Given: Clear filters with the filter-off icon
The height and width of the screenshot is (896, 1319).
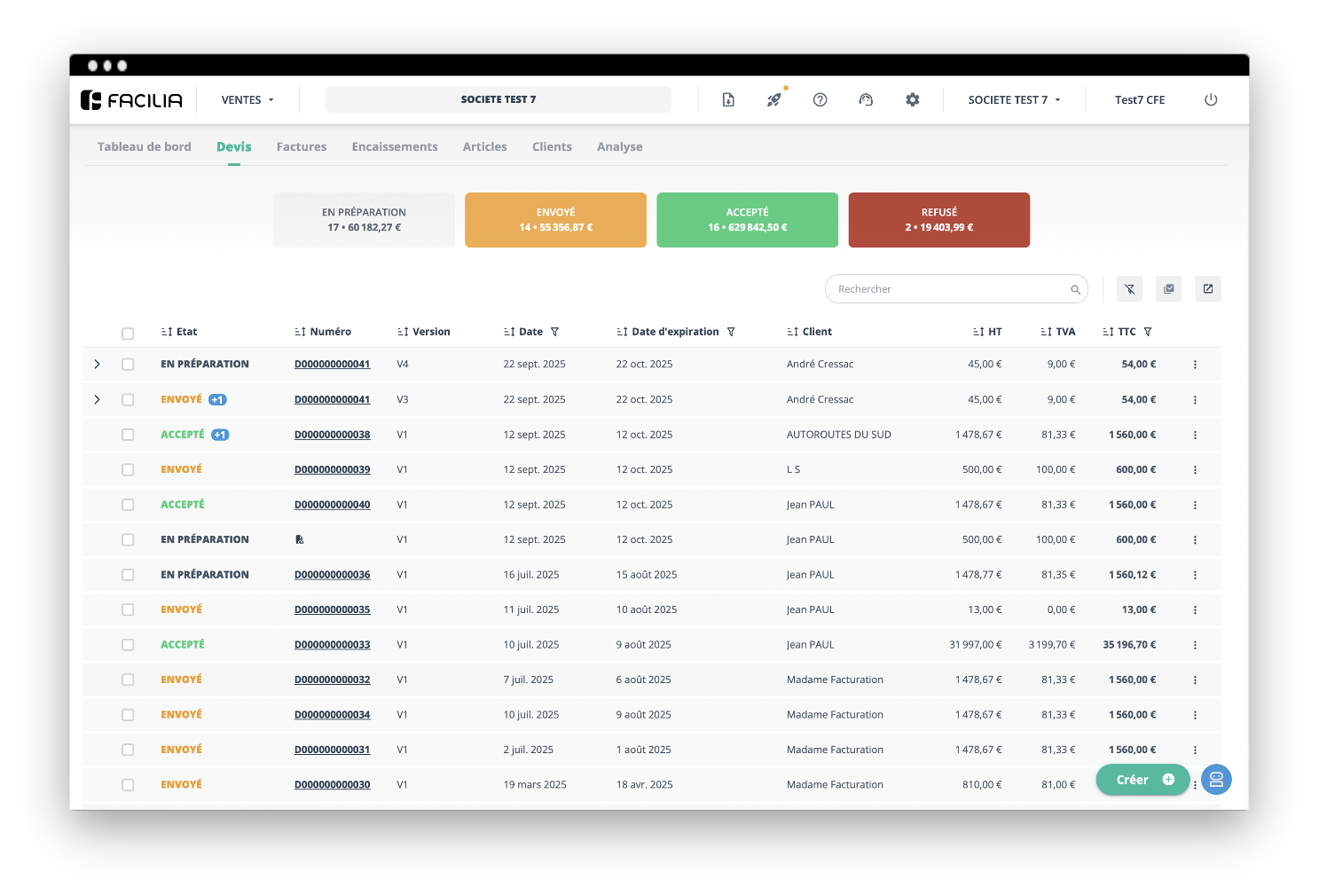Looking at the screenshot, I should (x=1129, y=289).
